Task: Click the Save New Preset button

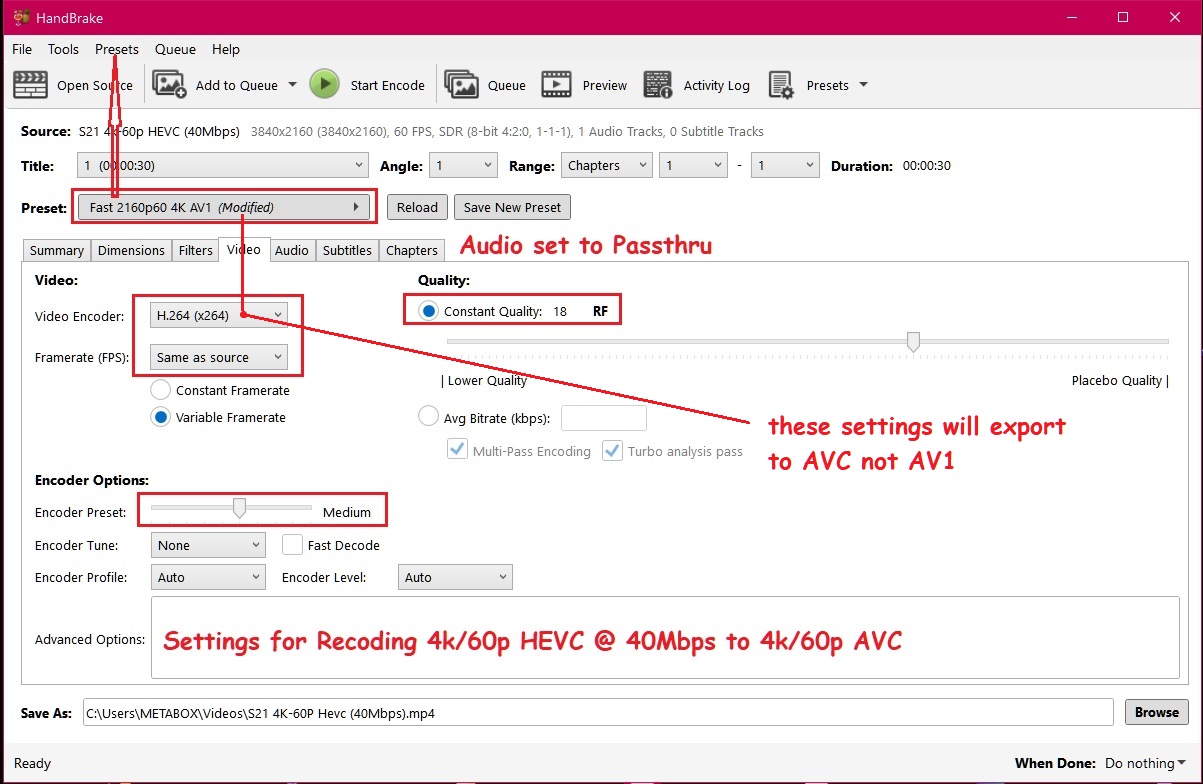Action: click(513, 207)
